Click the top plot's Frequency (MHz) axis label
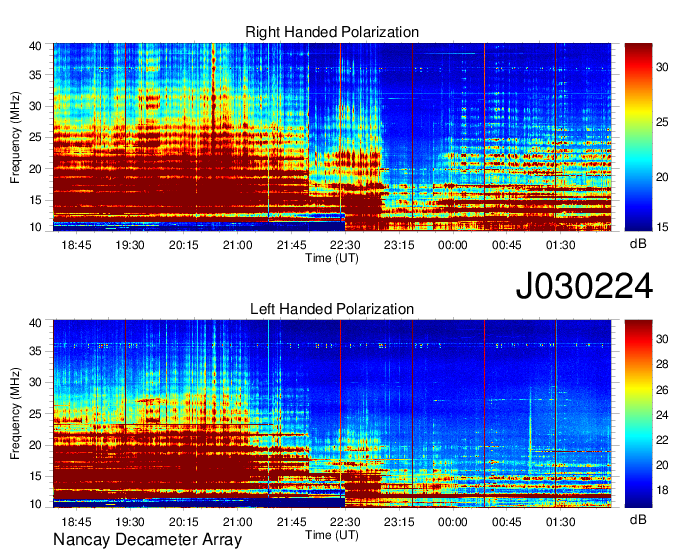This screenshot has width=680, height=552. pos(15,137)
